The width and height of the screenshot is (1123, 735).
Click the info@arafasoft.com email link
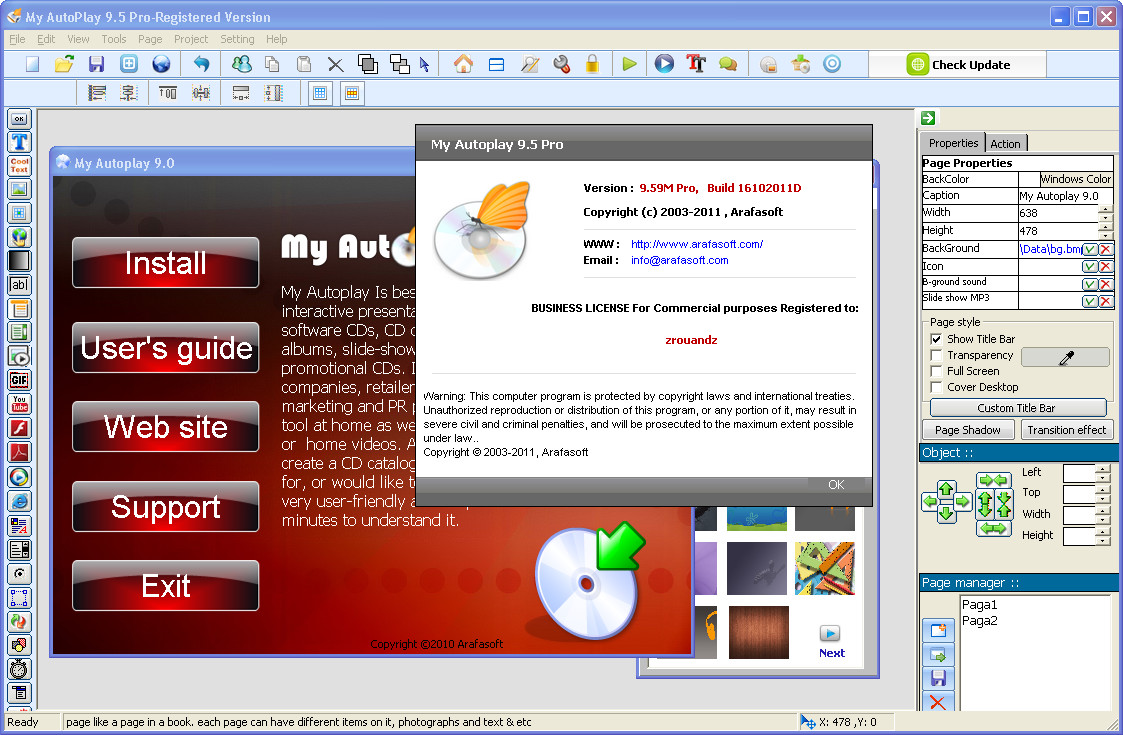click(x=680, y=261)
